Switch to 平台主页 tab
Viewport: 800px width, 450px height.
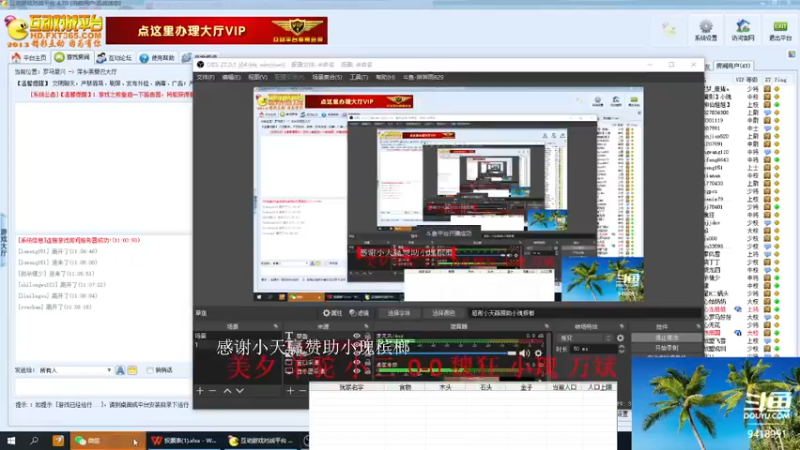[30, 57]
